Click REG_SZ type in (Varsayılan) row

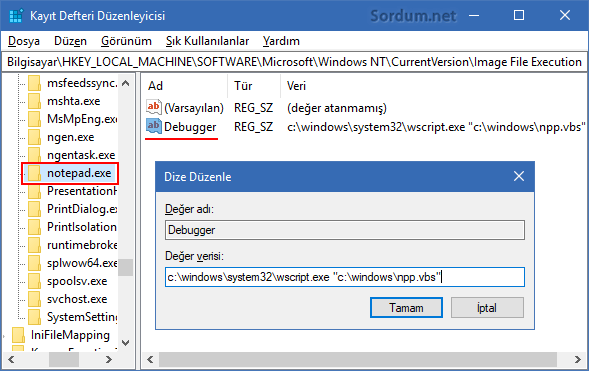pyautogui.click(x=253, y=108)
